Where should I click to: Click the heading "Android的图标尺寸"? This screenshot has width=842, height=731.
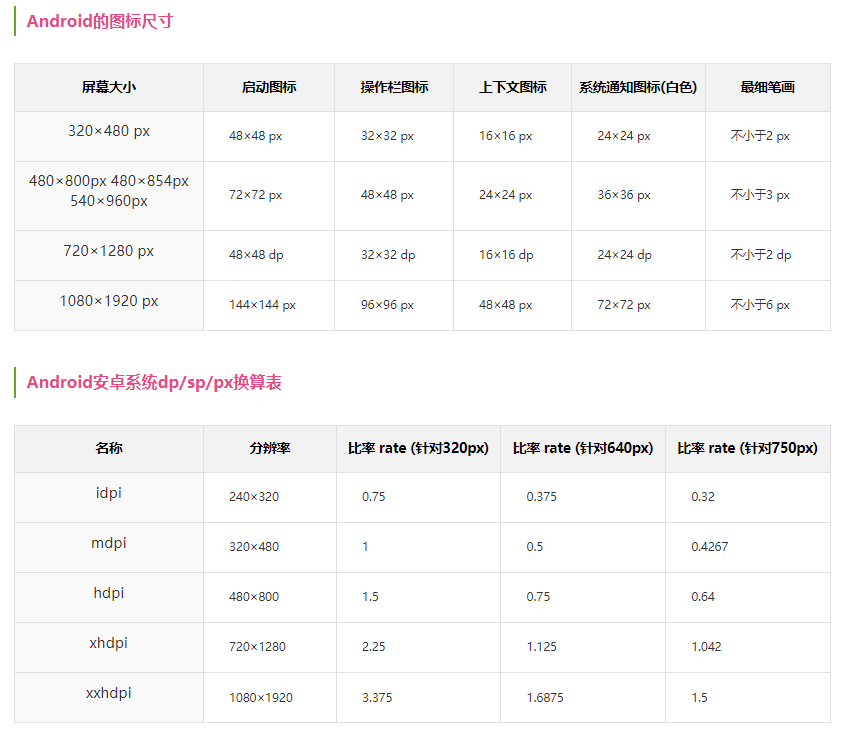pos(100,21)
